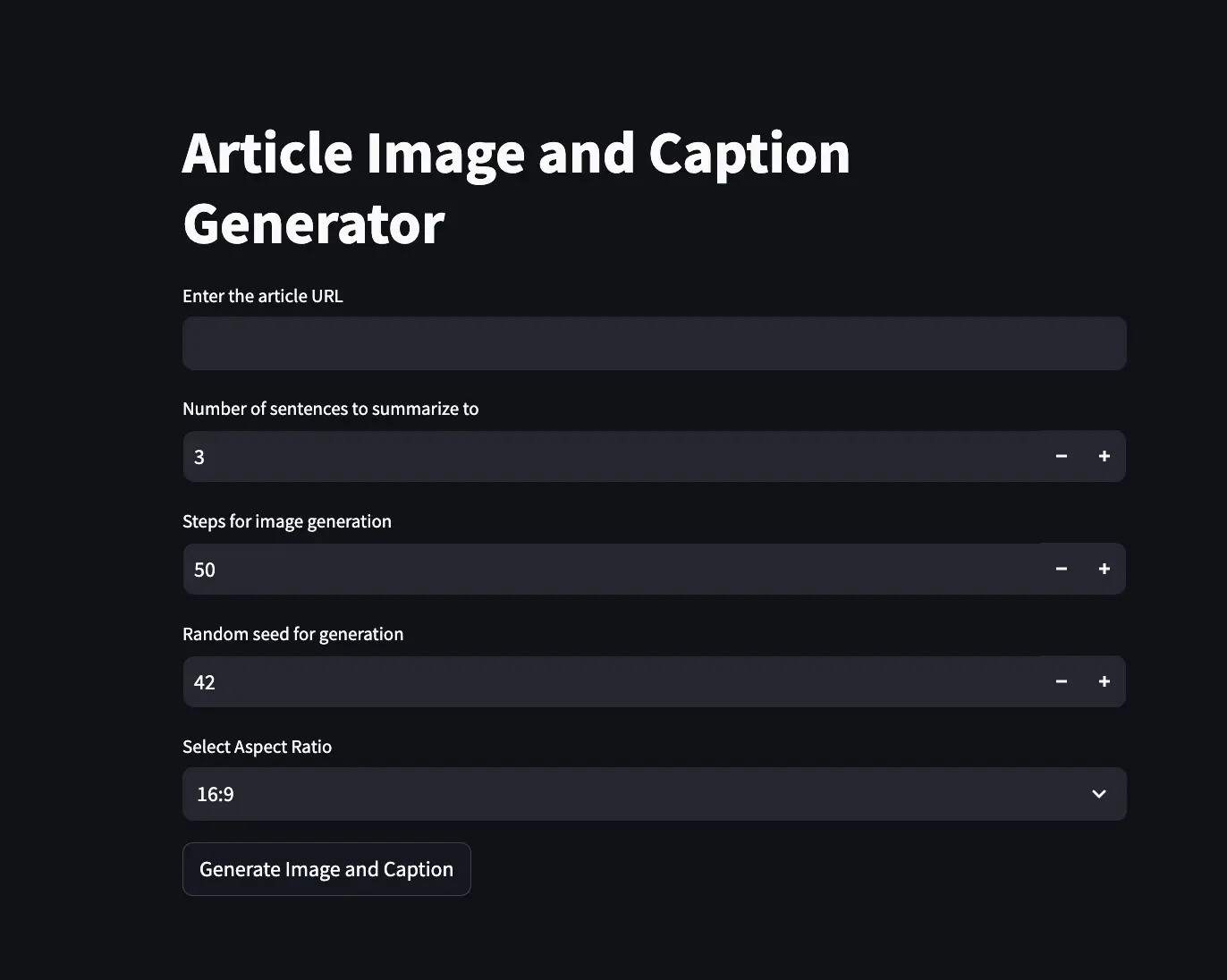Viewport: 1227px width, 980px height.
Task: Click the Generate Image and Caption button
Action: pos(326,869)
